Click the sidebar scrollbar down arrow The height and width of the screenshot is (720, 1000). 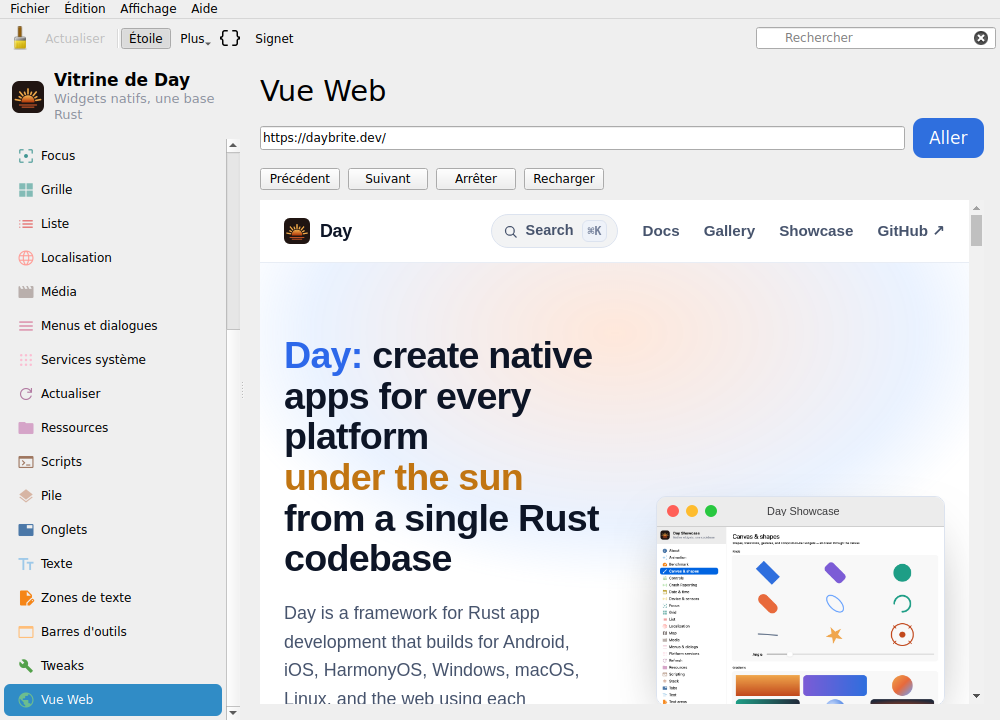[x=233, y=713]
